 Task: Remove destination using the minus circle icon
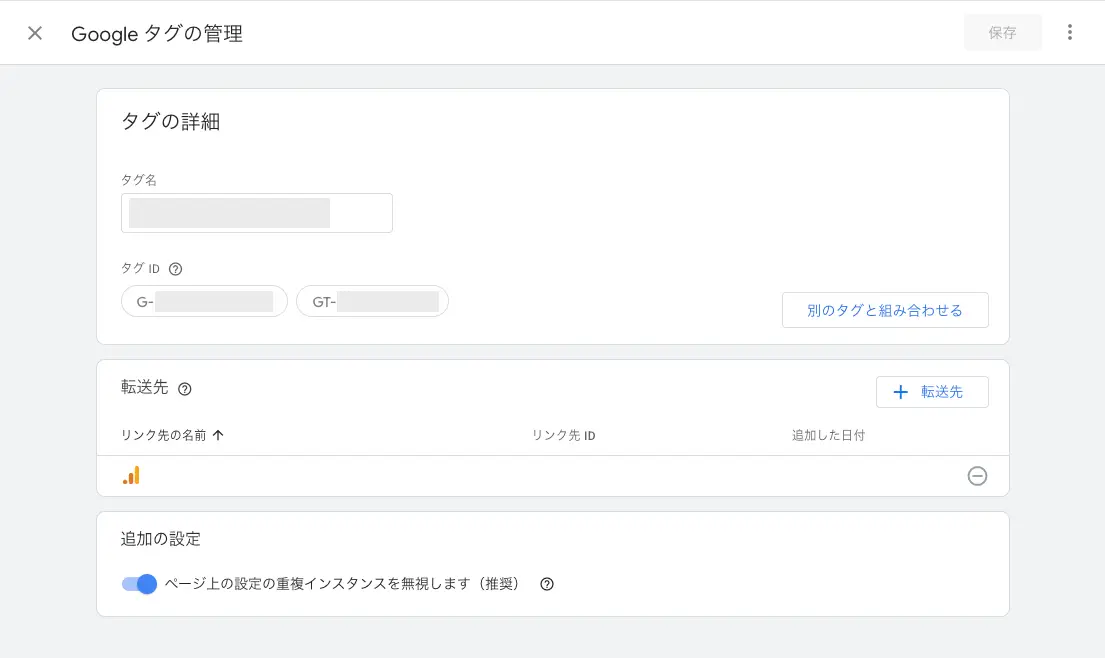(x=977, y=476)
